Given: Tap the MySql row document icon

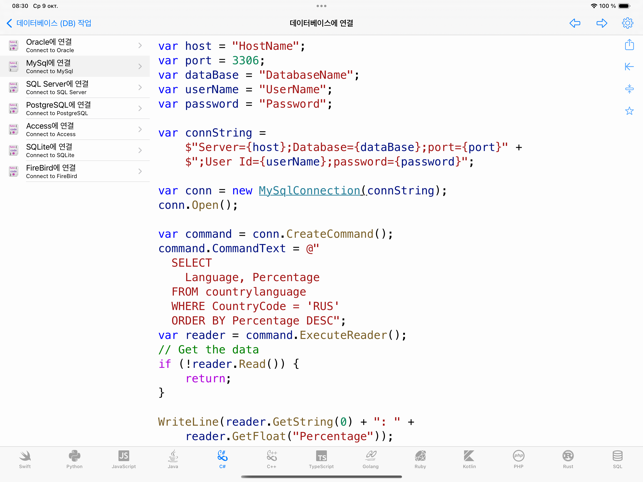Looking at the screenshot, I should click(x=14, y=66).
